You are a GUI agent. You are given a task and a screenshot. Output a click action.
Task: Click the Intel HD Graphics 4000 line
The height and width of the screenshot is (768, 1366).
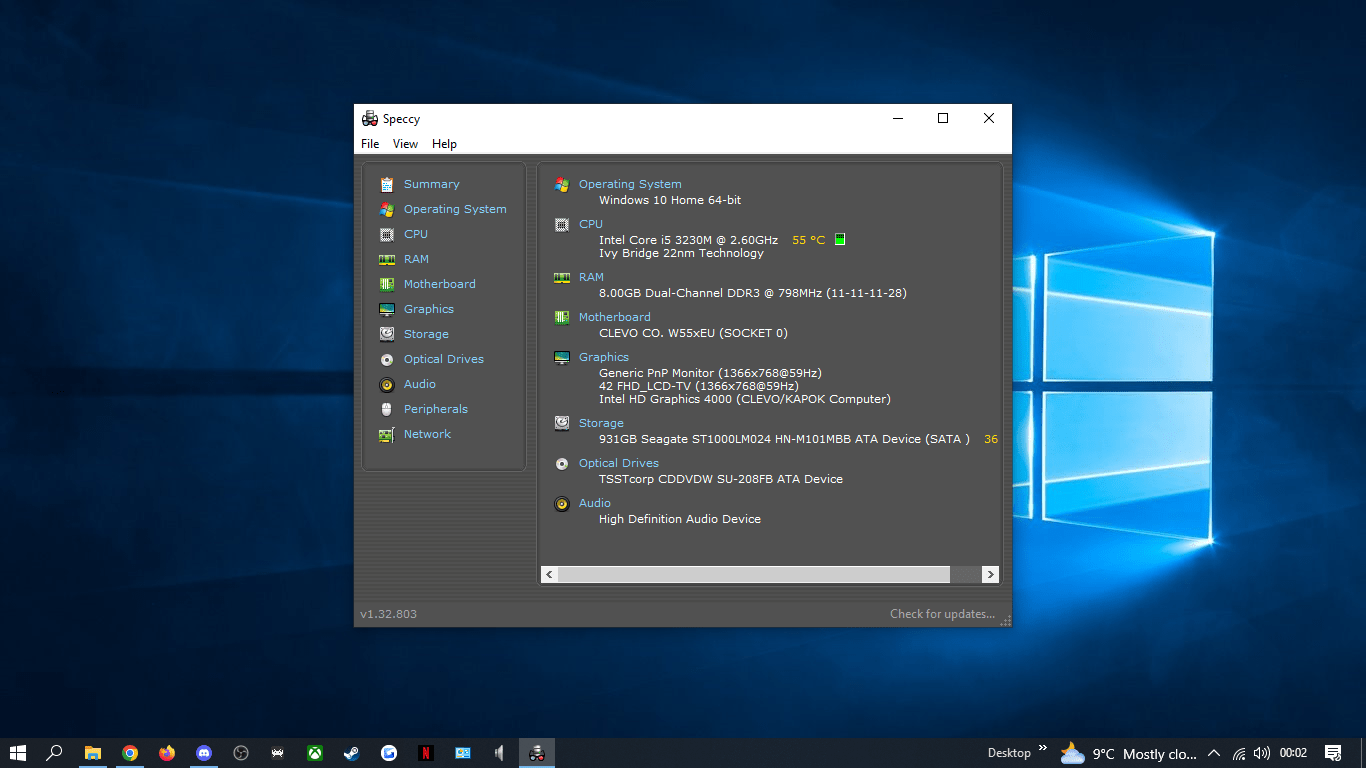click(745, 399)
